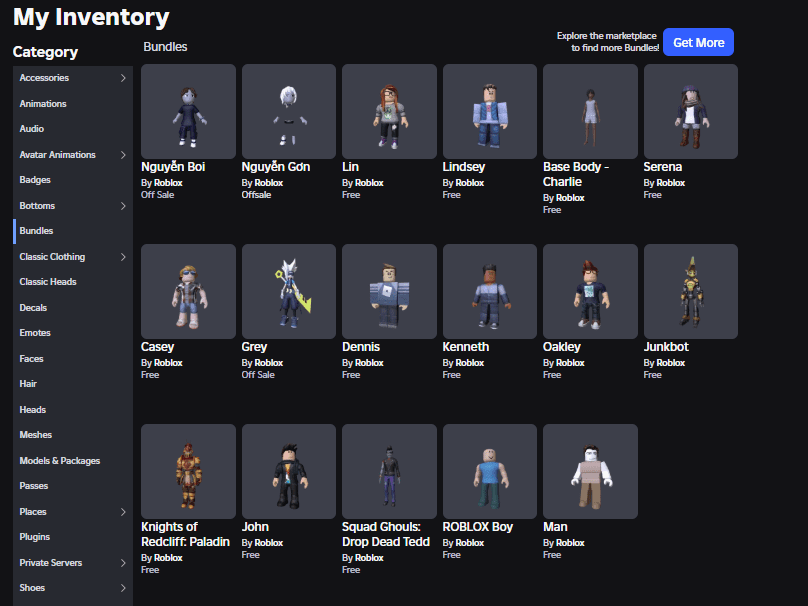808x606 pixels.
Task: Switch to the Emotes category
Action: (x=35, y=333)
